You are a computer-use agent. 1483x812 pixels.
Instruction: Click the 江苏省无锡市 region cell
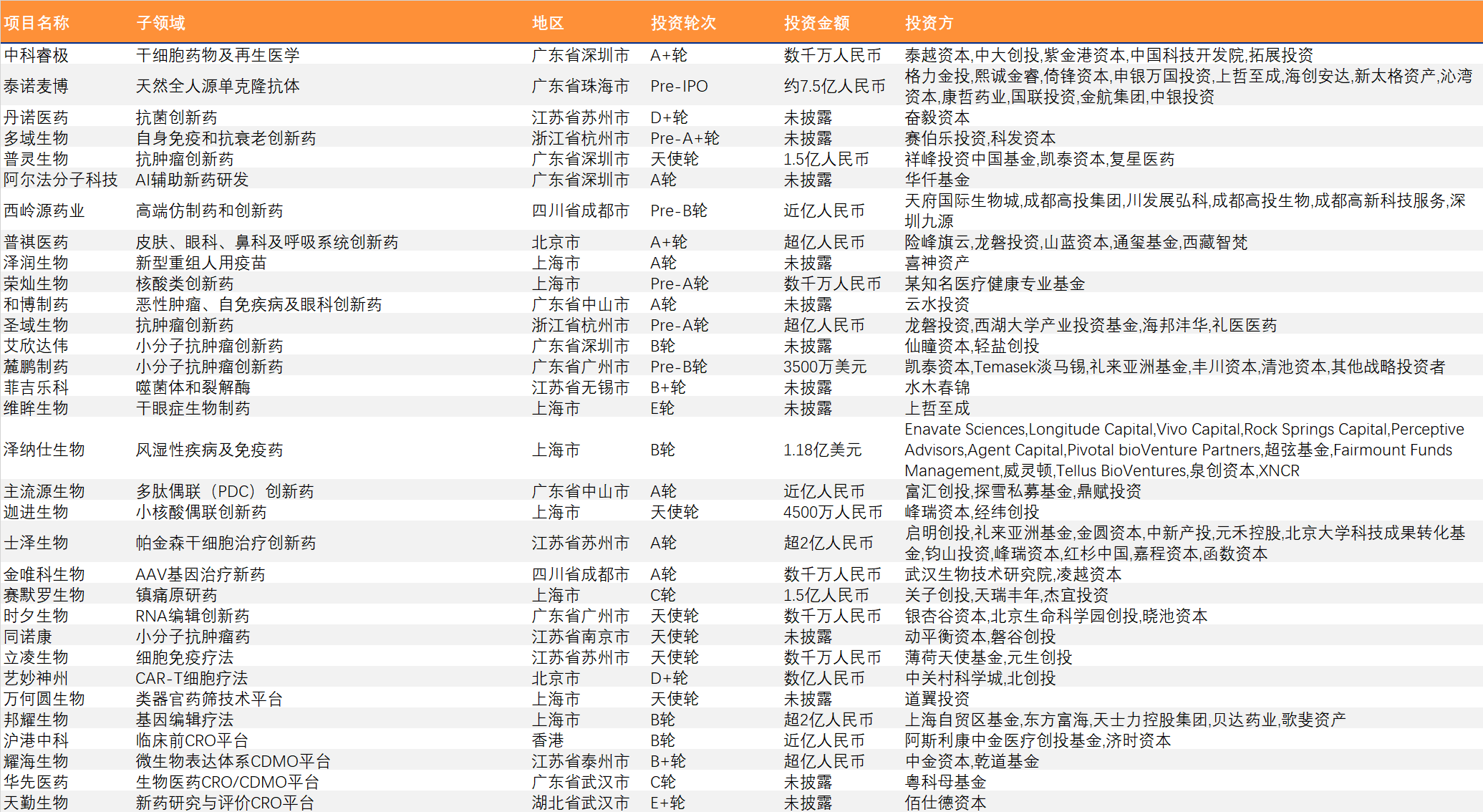click(x=581, y=387)
